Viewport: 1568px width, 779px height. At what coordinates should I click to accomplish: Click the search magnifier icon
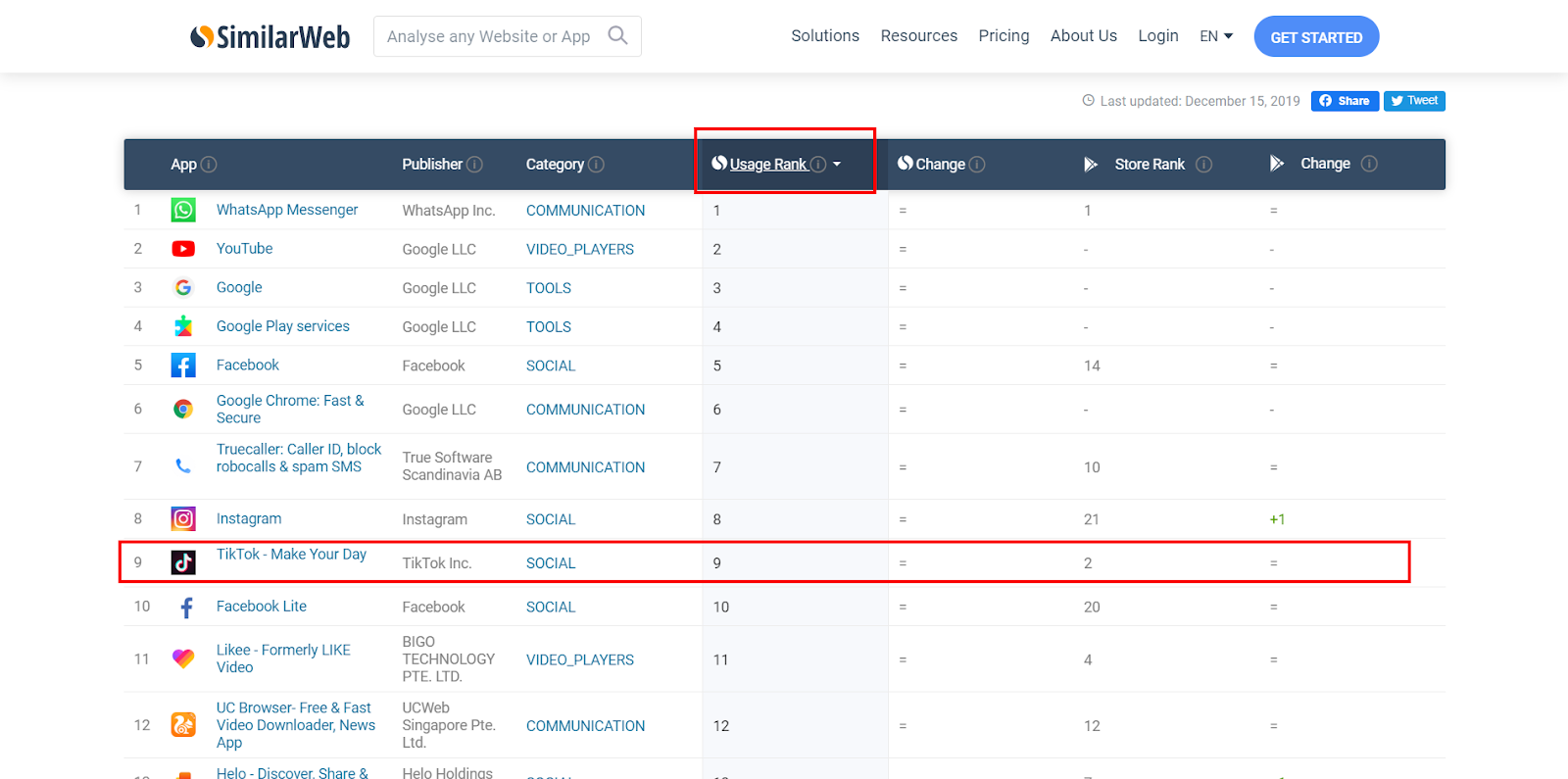pos(617,35)
